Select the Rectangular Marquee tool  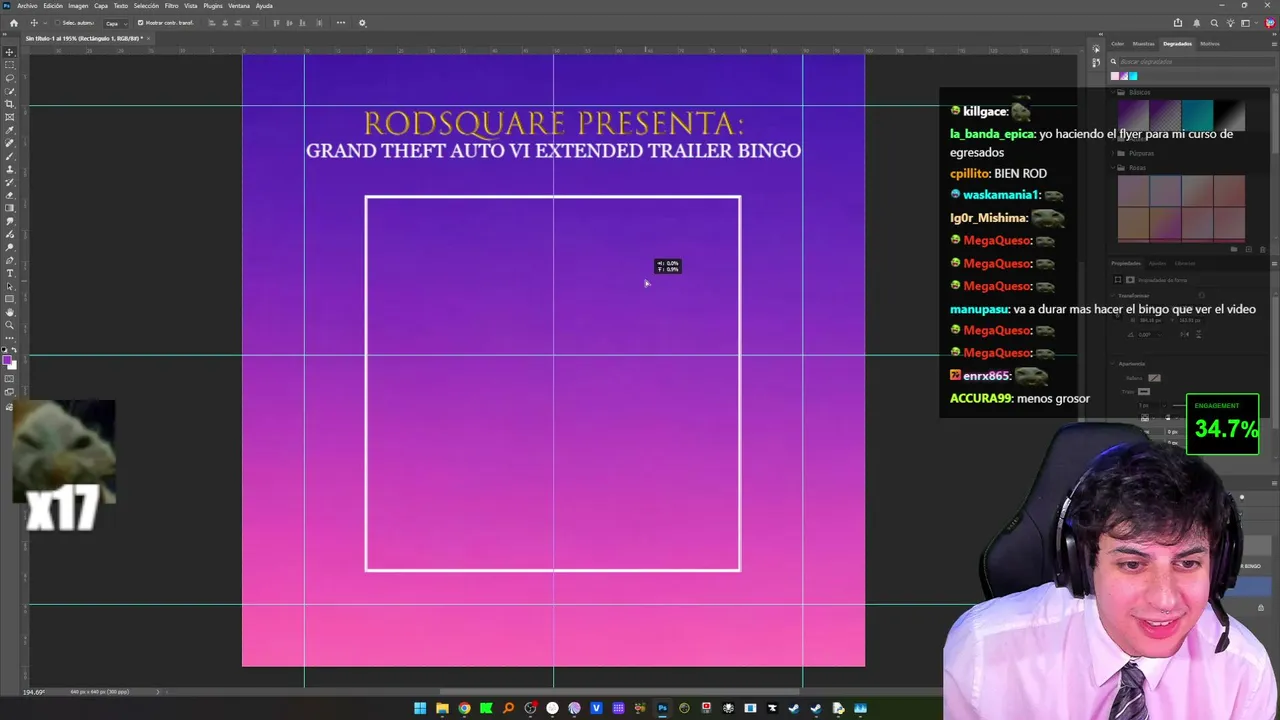click(10, 65)
